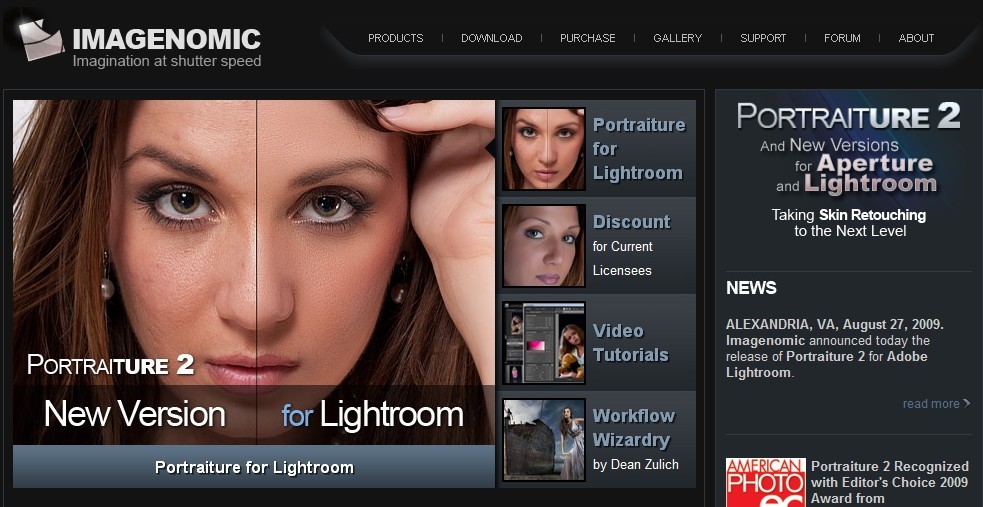The image size is (983, 507).
Task: Select Portraiture for Lightroom thumbnail image
Action: 544,149
